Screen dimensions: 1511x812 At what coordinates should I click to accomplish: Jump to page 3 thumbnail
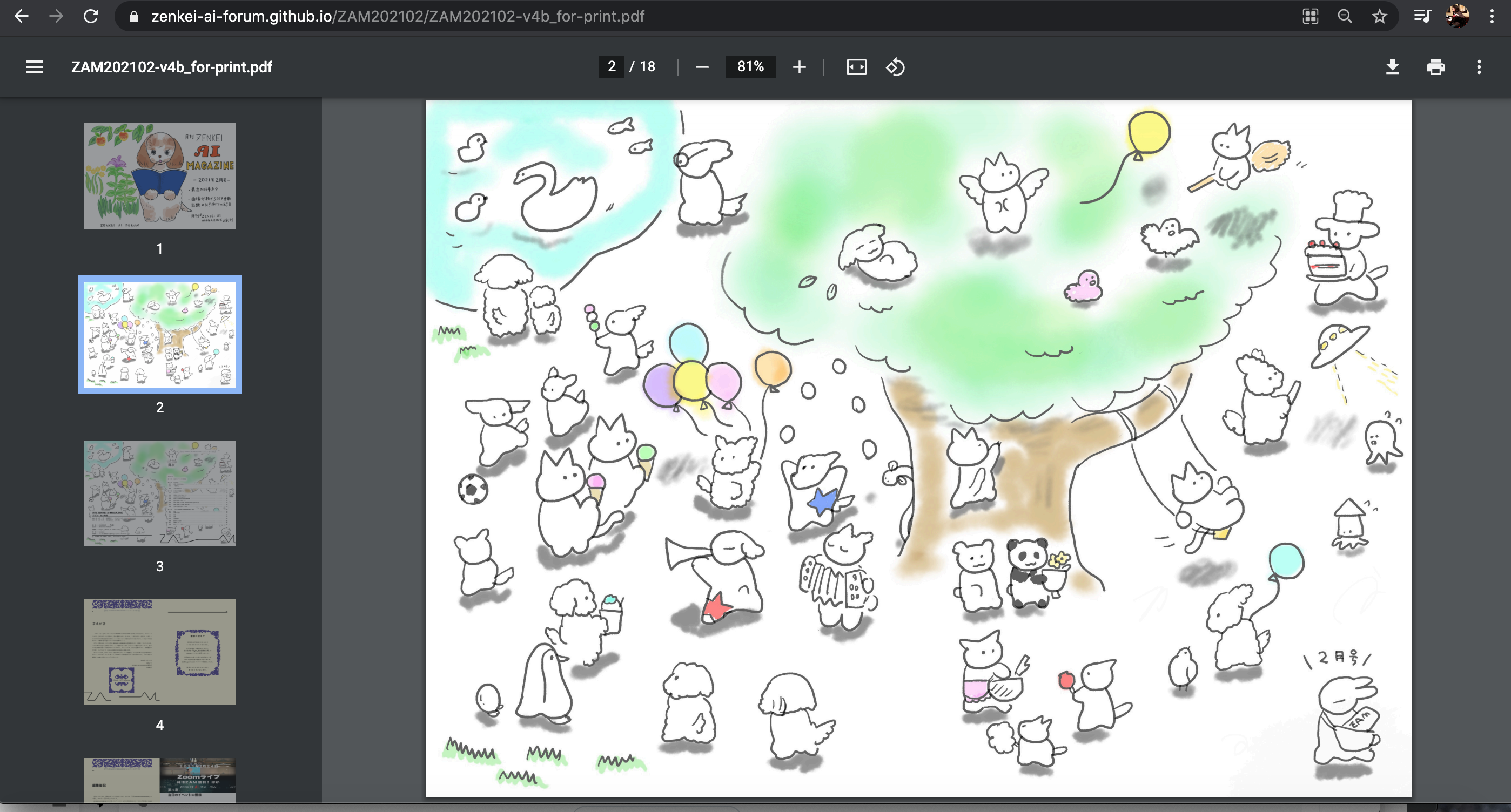159,493
